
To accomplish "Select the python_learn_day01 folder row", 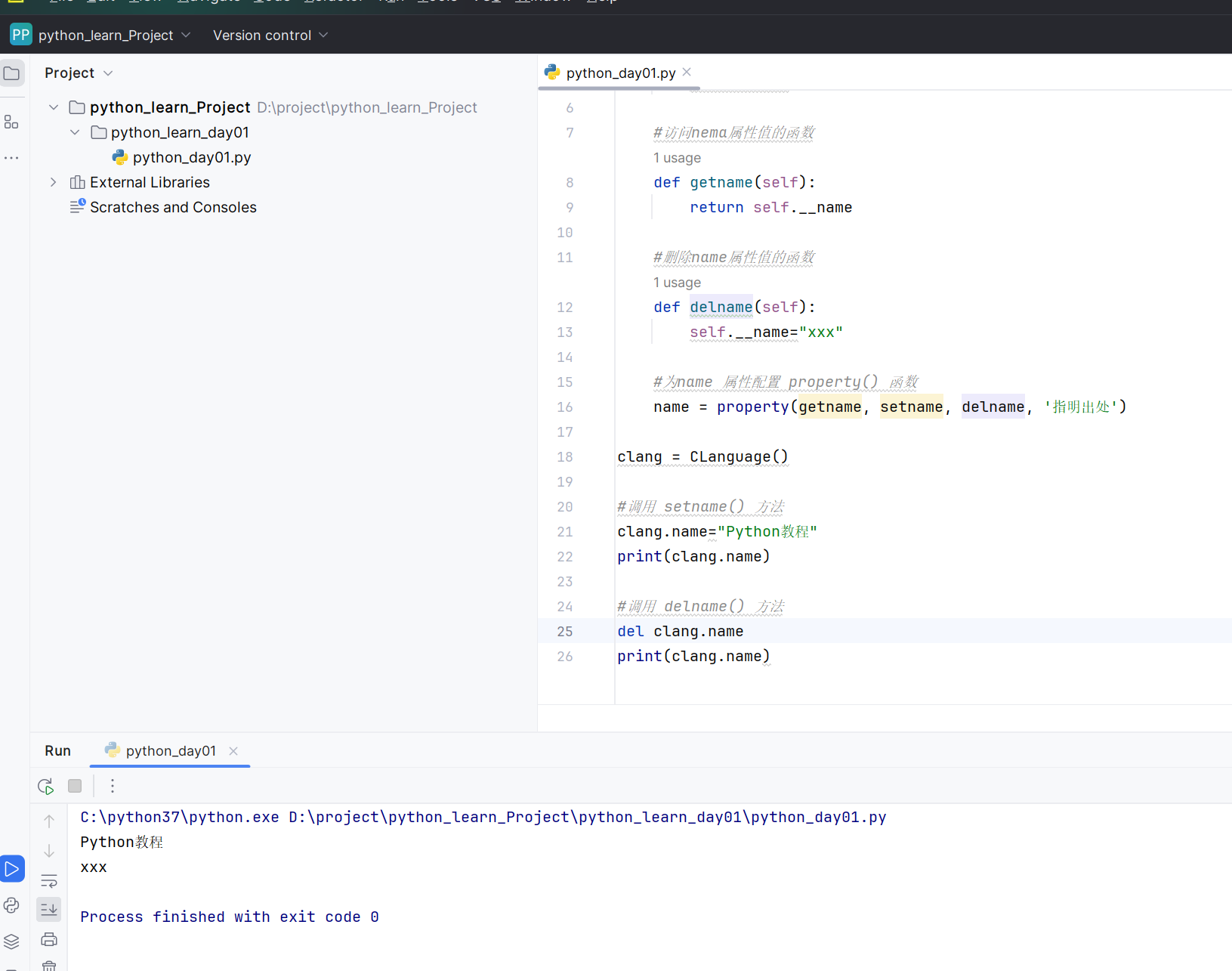I will [180, 132].
